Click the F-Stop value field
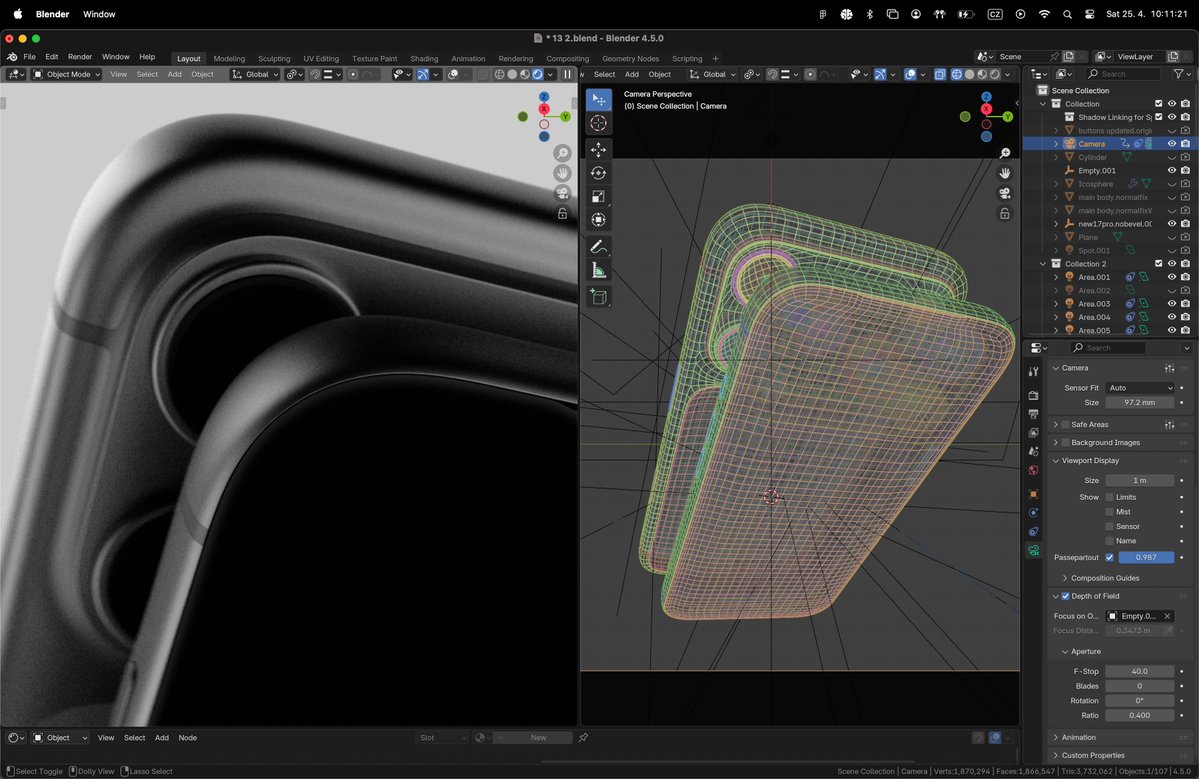Screen dimensions: 1199x779 click(1139, 671)
